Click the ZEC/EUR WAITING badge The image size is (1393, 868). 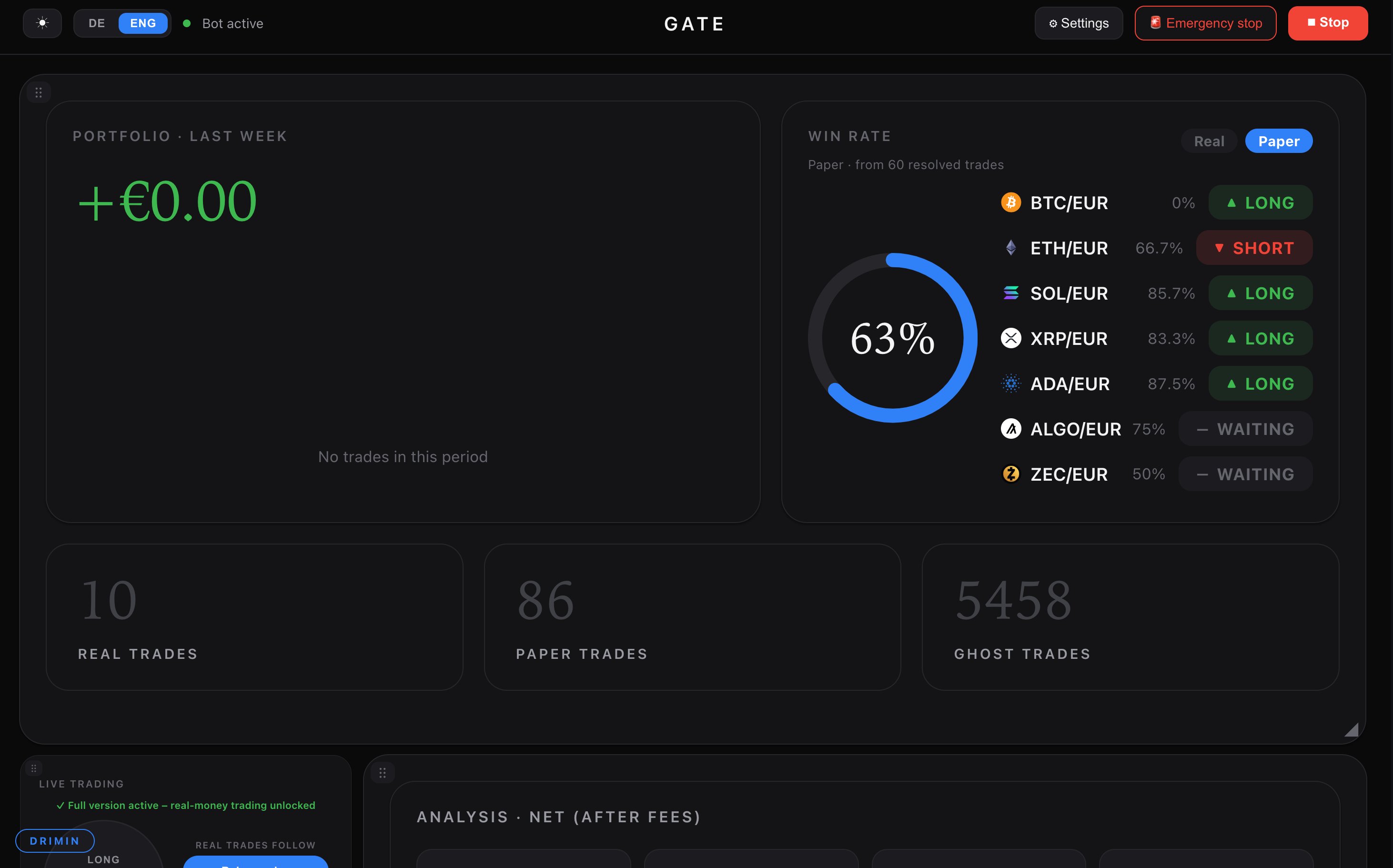1245,474
